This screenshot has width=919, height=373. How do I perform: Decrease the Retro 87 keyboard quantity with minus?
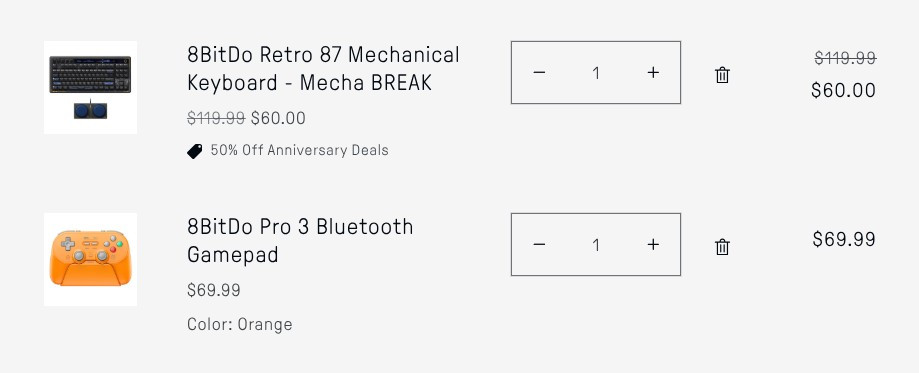539,72
